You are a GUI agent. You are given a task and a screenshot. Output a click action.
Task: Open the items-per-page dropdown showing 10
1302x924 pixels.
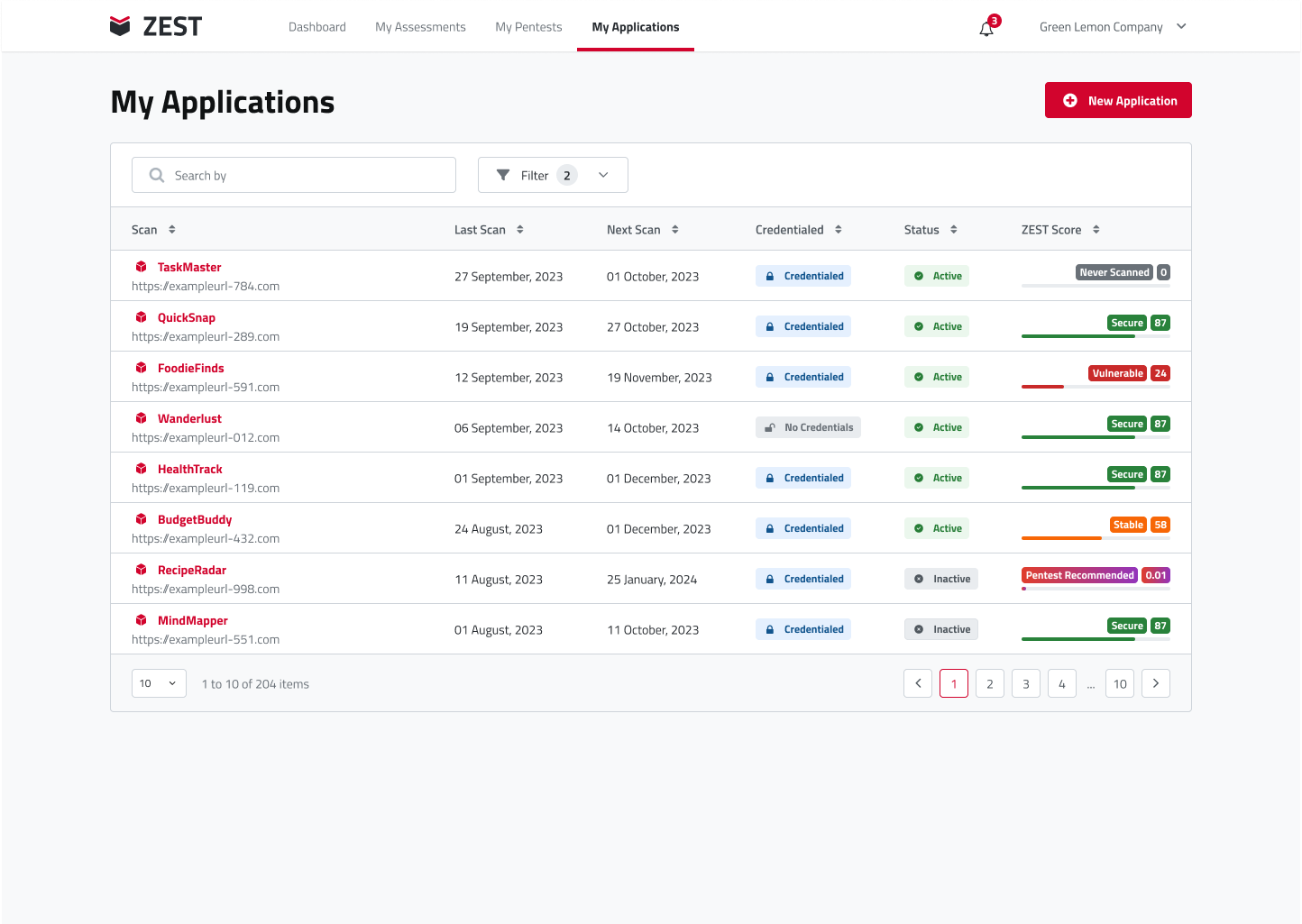[159, 683]
